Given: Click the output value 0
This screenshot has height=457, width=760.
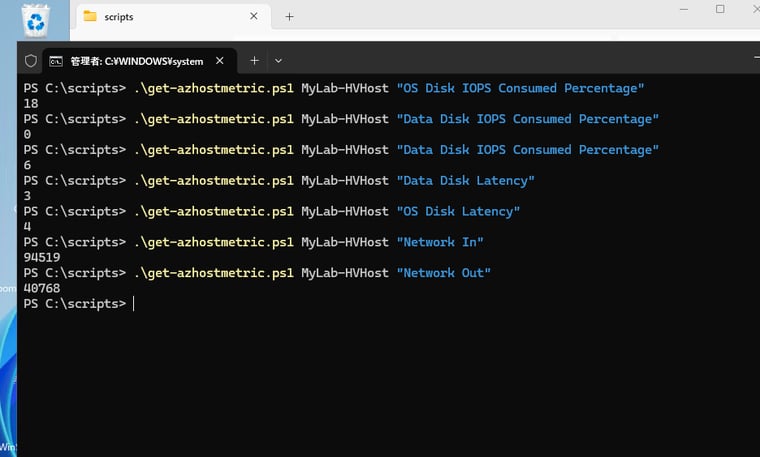Looking at the screenshot, I should (27, 134).
